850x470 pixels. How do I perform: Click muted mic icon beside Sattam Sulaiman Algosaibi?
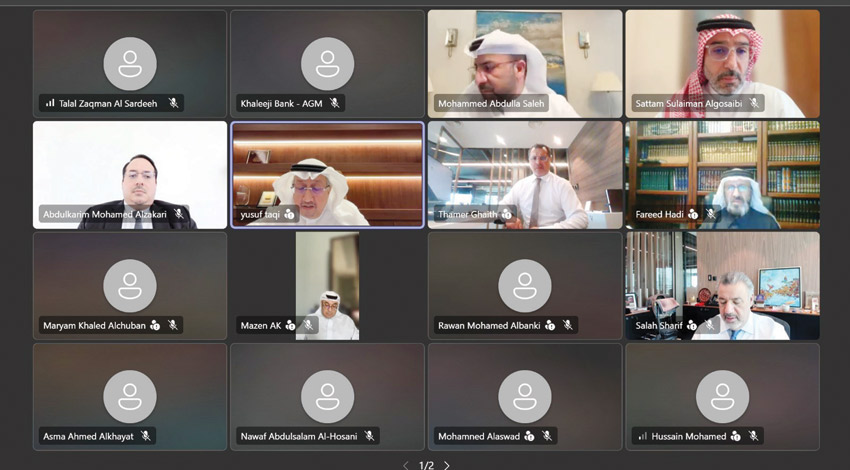[754, 103]
